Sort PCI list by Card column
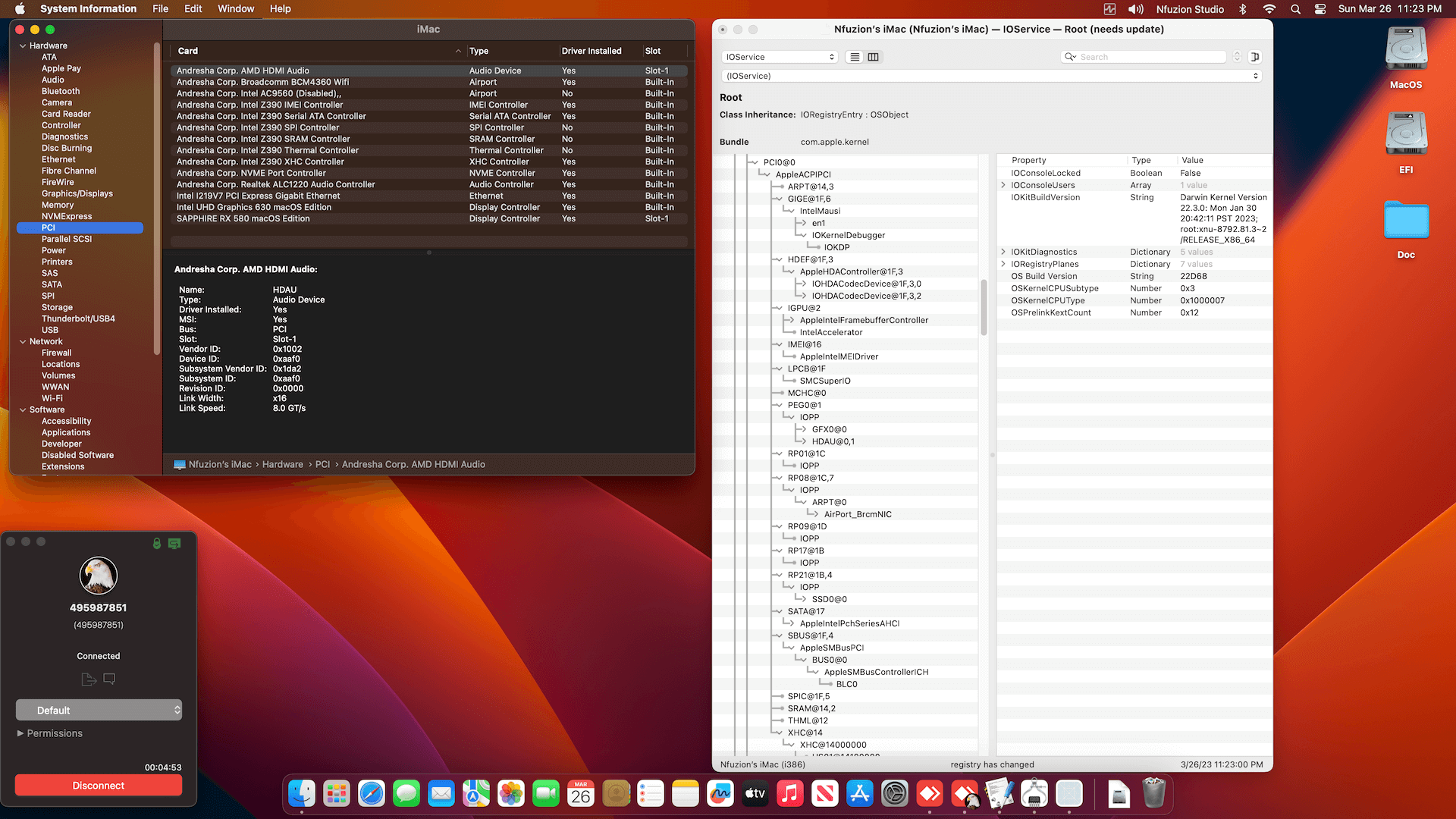 318,51
